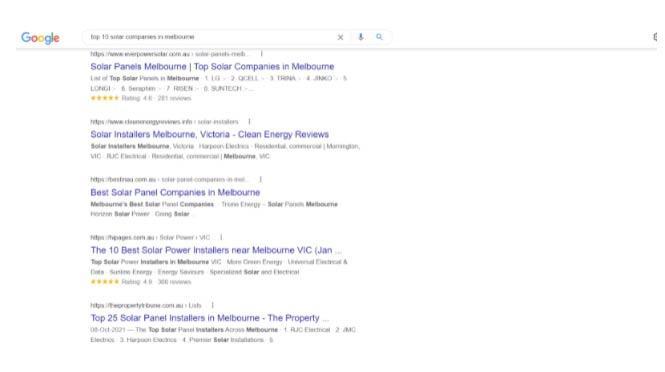Viewport: 665px width, 372px height.
Task: Open the more options menu beside the bestinau URL
Action: [x=260, y=179]
